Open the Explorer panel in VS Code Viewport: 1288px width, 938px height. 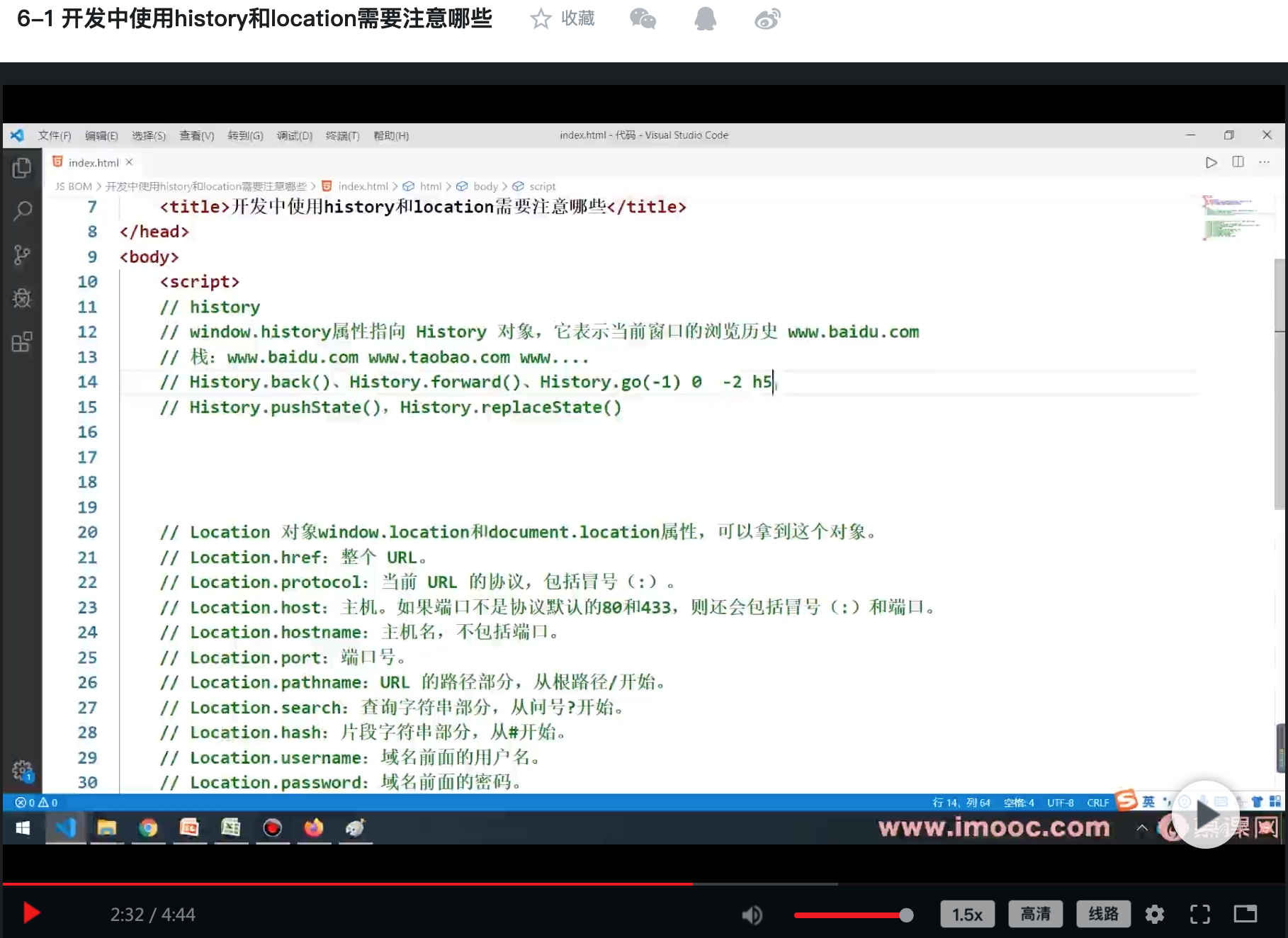click(x=22, y=168)
